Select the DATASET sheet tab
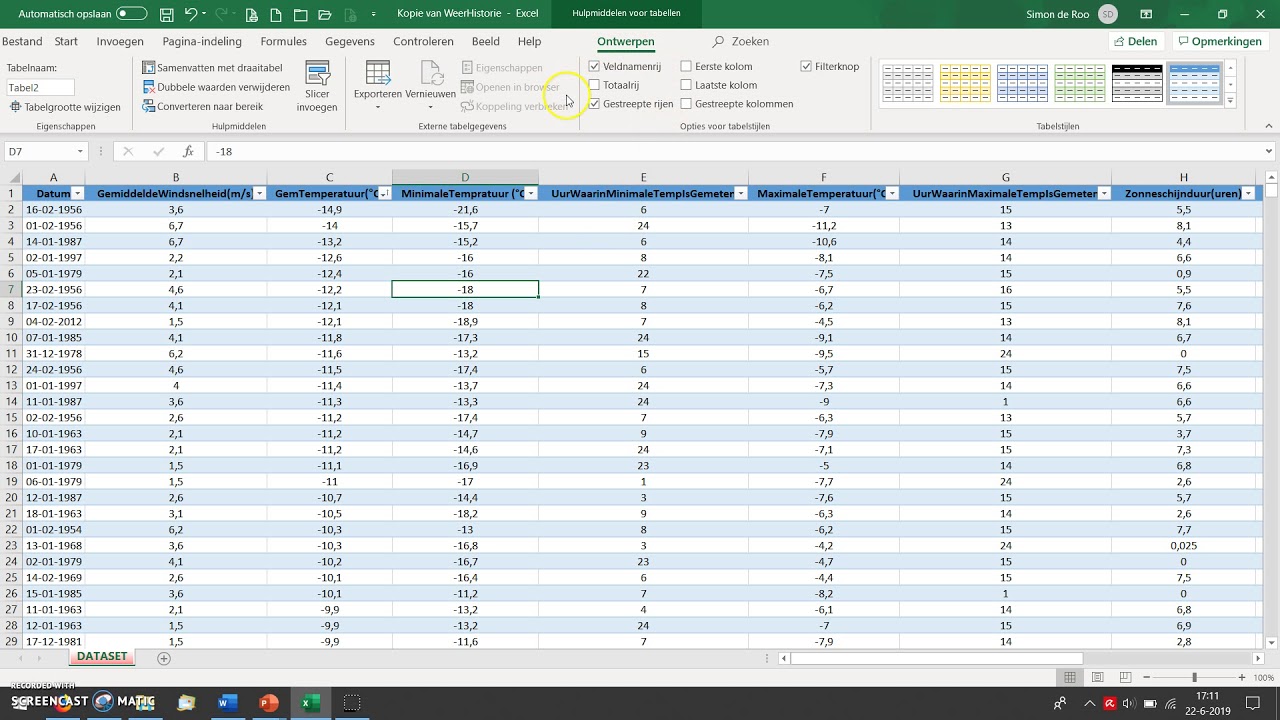 click(x=102, y=657)
